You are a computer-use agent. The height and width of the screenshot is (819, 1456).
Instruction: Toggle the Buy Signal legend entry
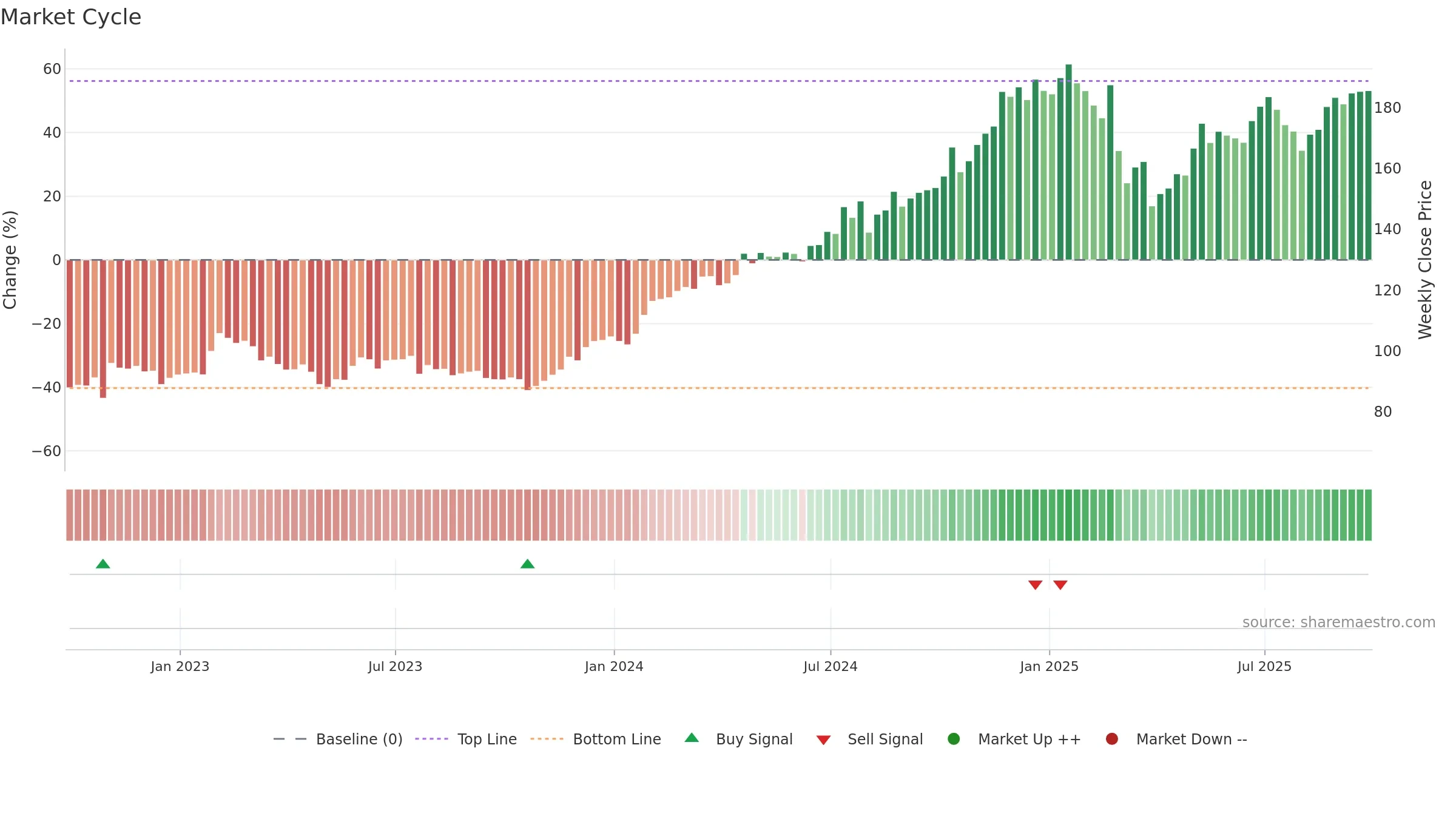[738, 739]
